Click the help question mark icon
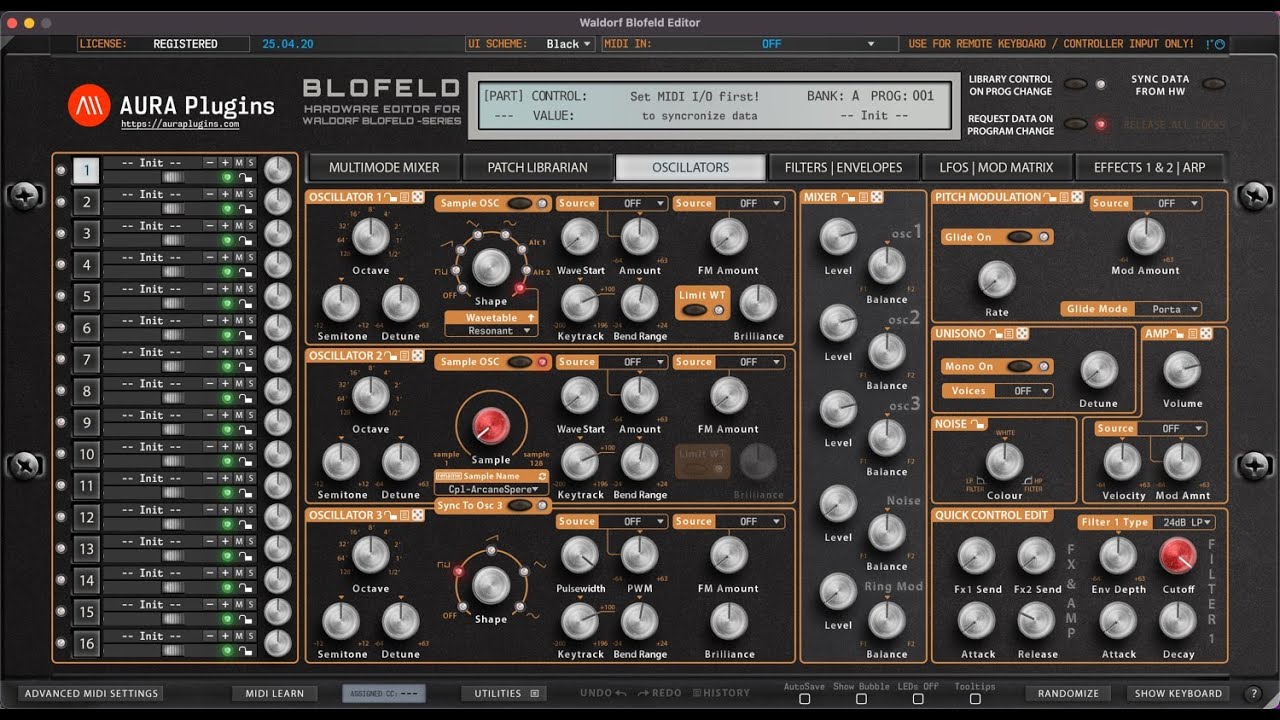This screenshot has width=1280, height=720. pyautogui.click(x=1253, y=693)
